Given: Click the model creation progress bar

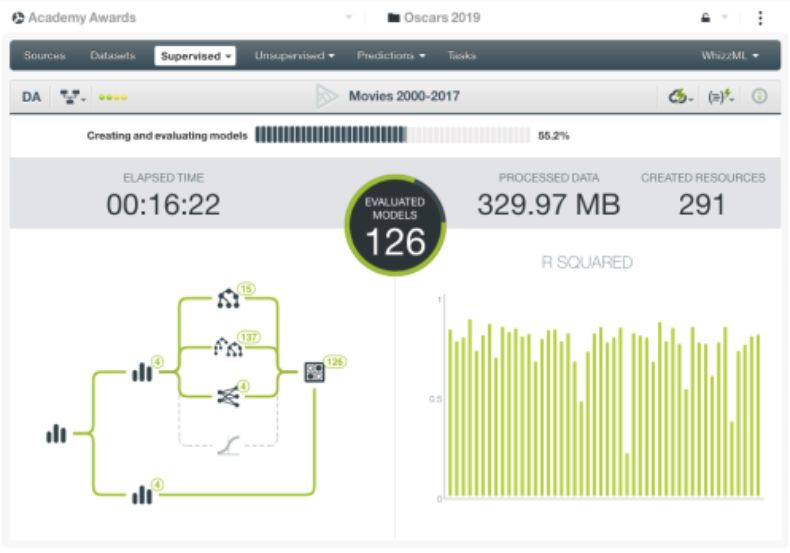Looking at the screenshot, I should pyautogui.click(x=392, y=135).
